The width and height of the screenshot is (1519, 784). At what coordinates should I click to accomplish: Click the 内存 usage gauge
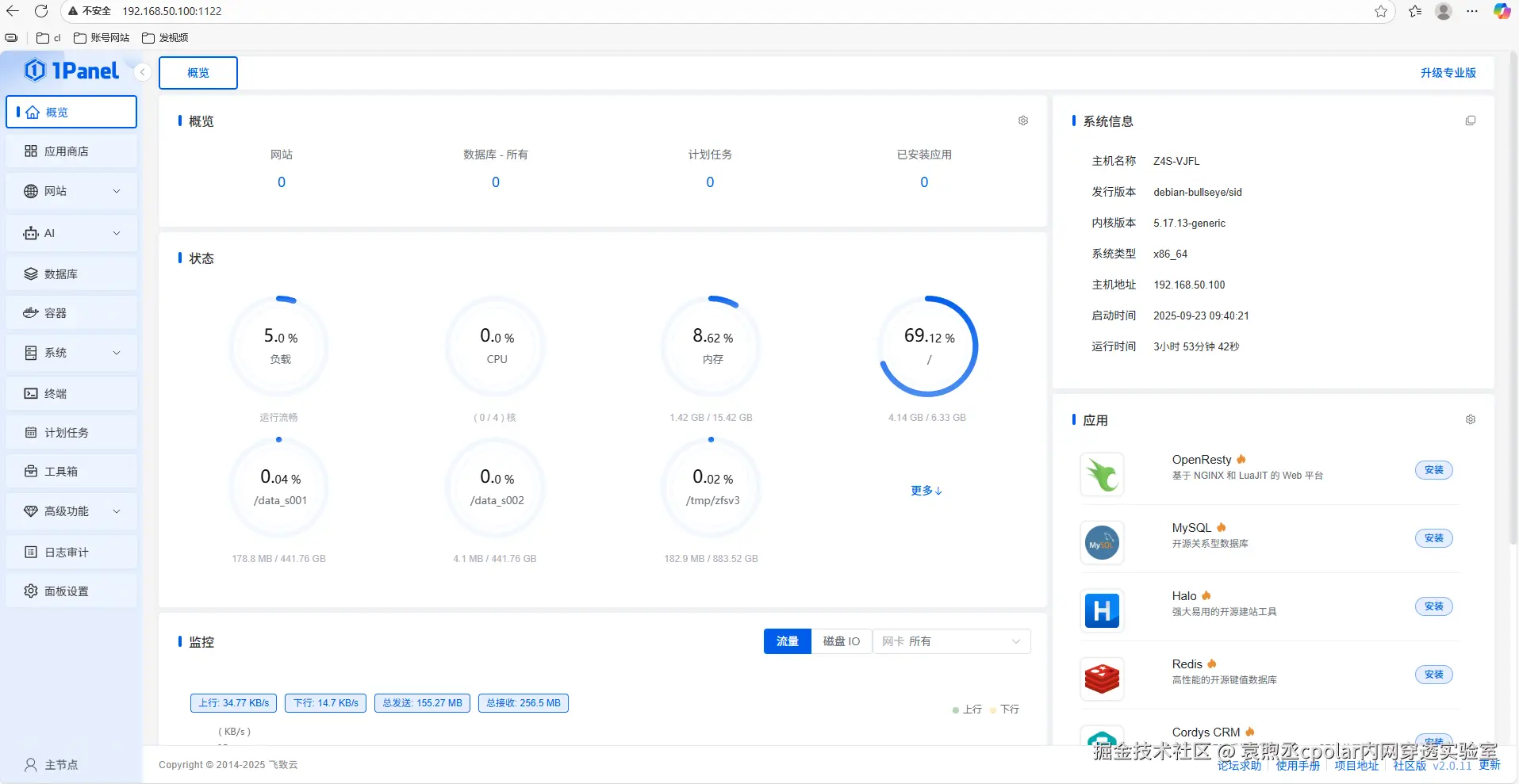(x=712, y=346)
